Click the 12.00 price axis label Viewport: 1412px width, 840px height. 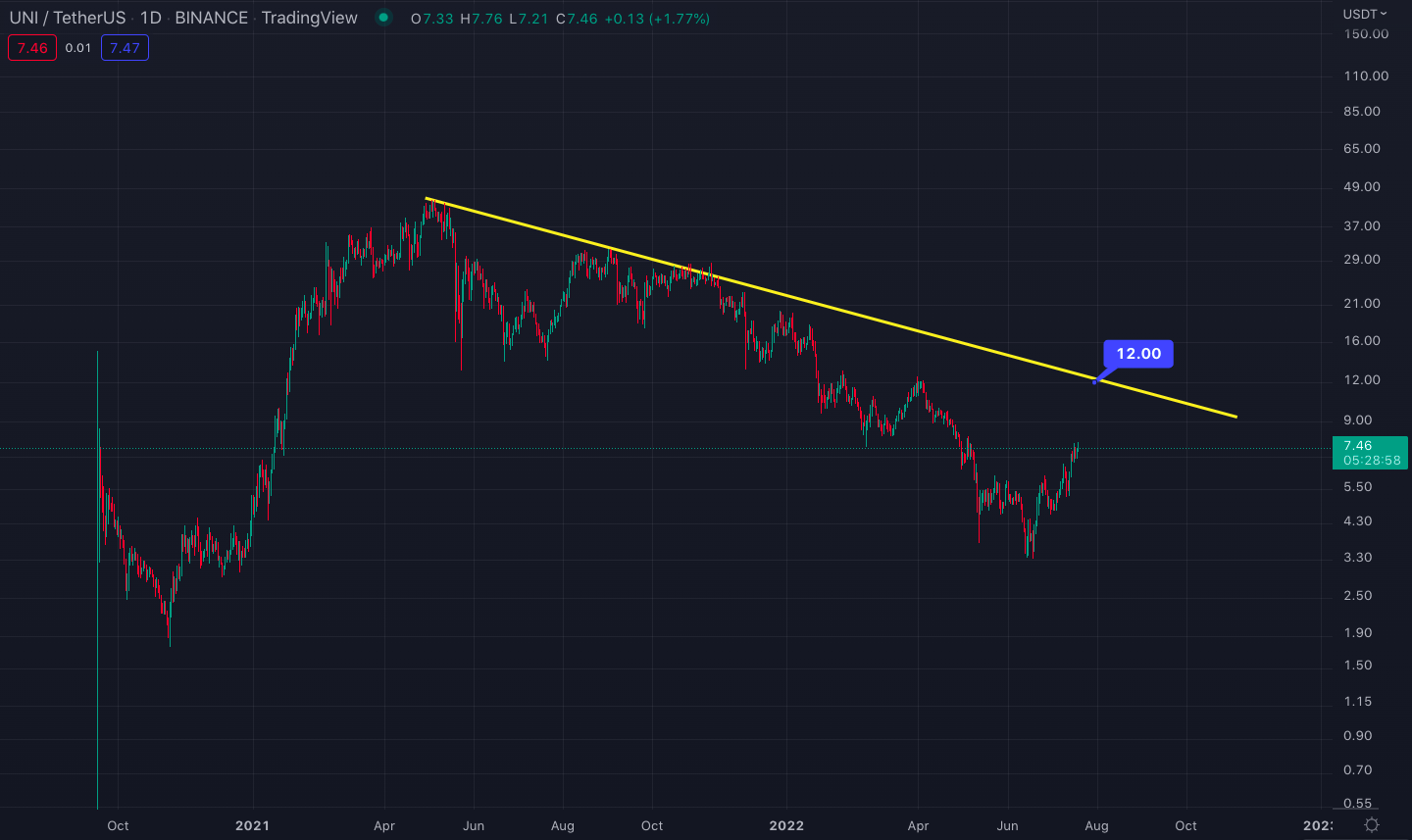1362,379
